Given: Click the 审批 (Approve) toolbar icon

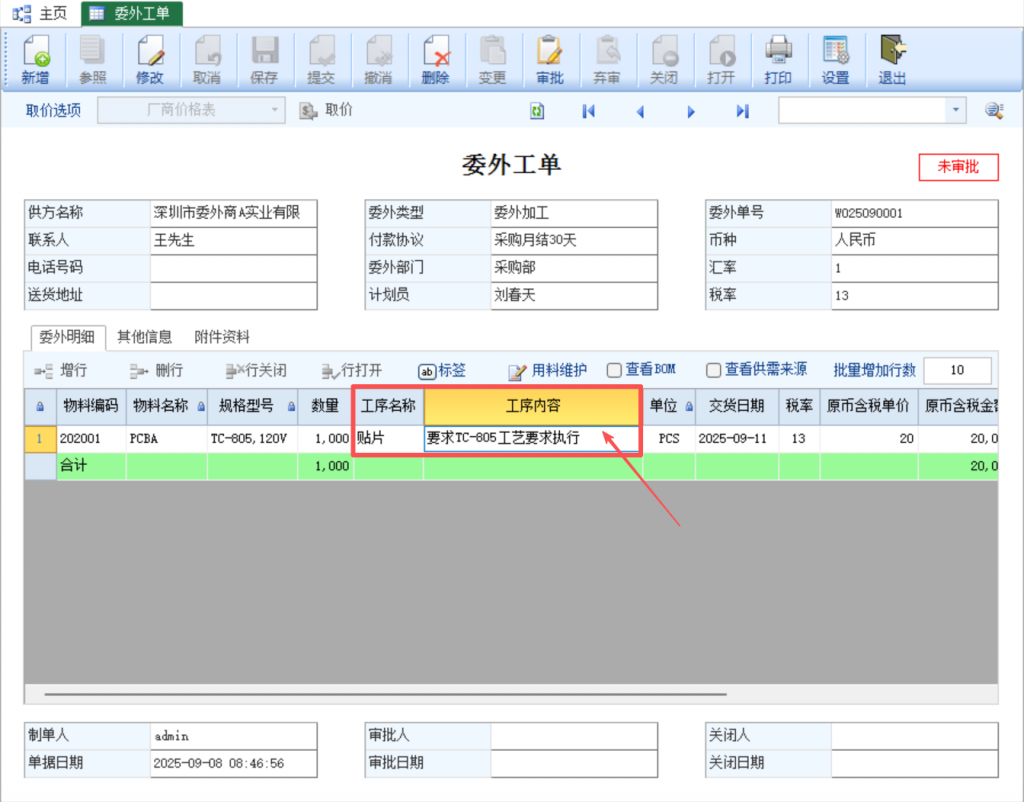Looking at the screenshot, I should 549,60.
